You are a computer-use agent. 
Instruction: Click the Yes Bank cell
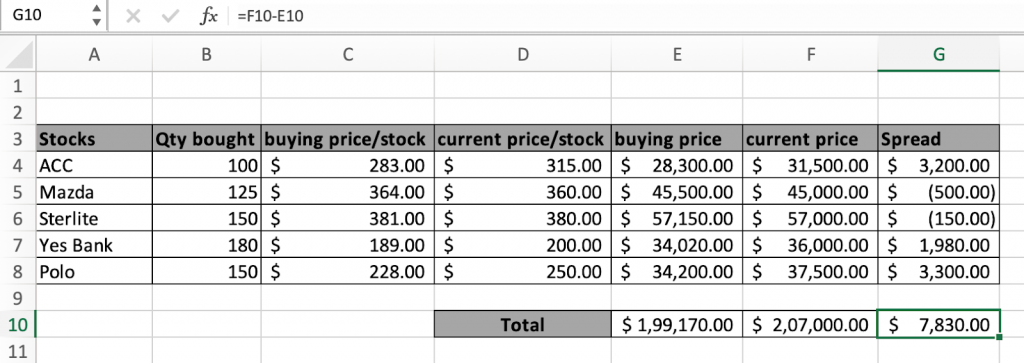click(x=94, y=245)
